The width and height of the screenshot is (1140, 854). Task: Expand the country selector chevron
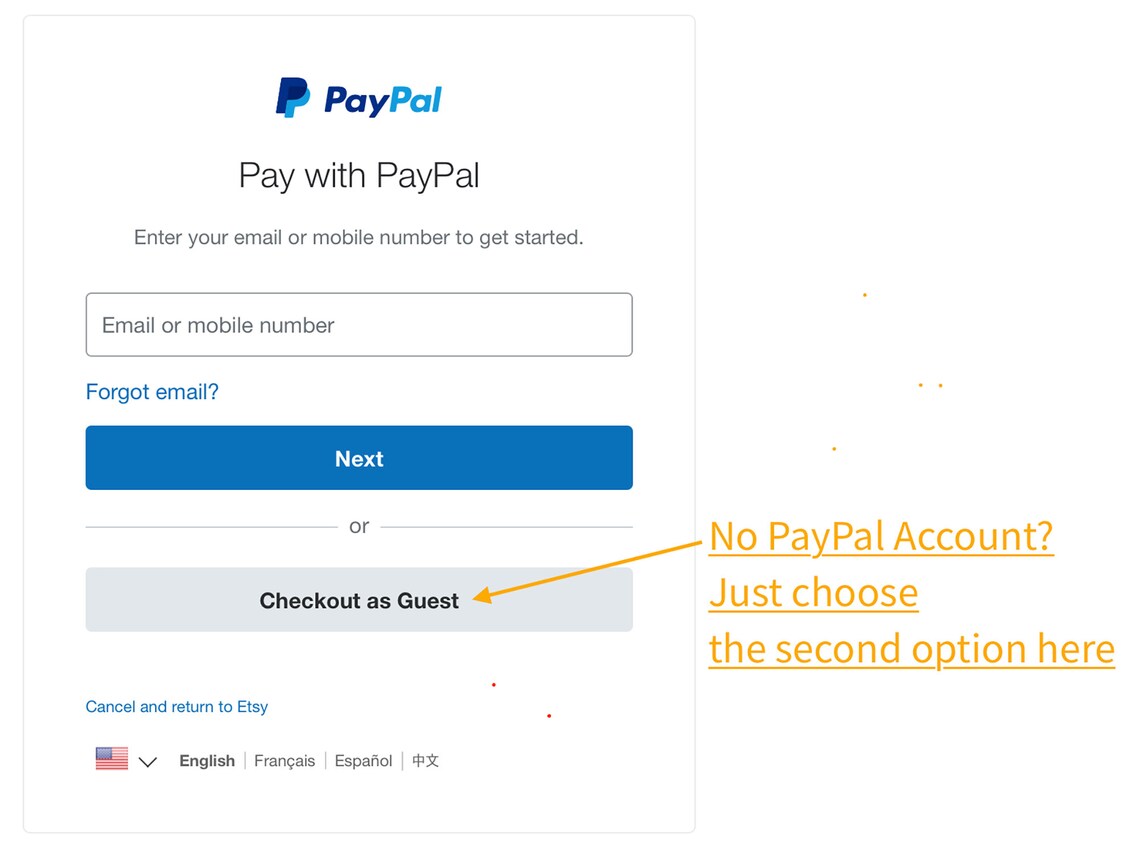tap(148, 762)
